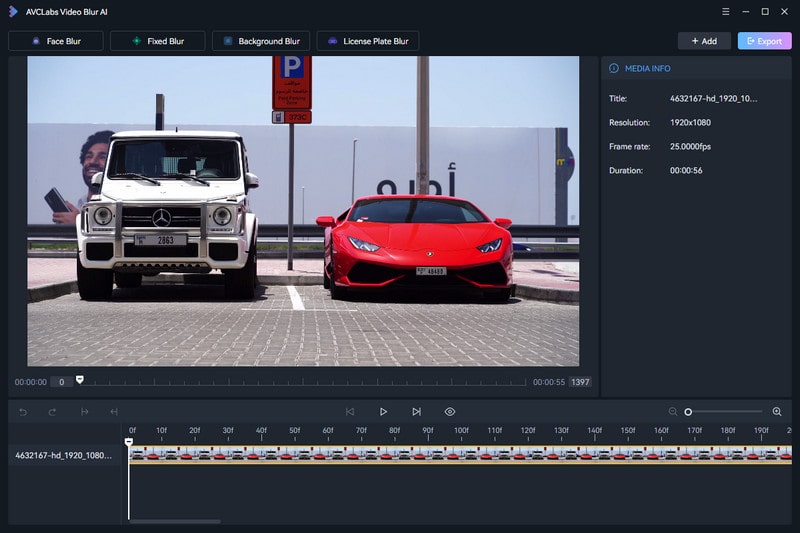
Task: Click the 150f mark on timeline ruler
Action: 628,432
